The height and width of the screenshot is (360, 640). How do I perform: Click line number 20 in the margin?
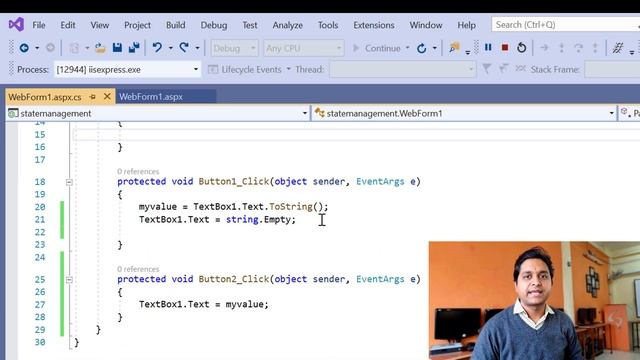coord(40,207)
